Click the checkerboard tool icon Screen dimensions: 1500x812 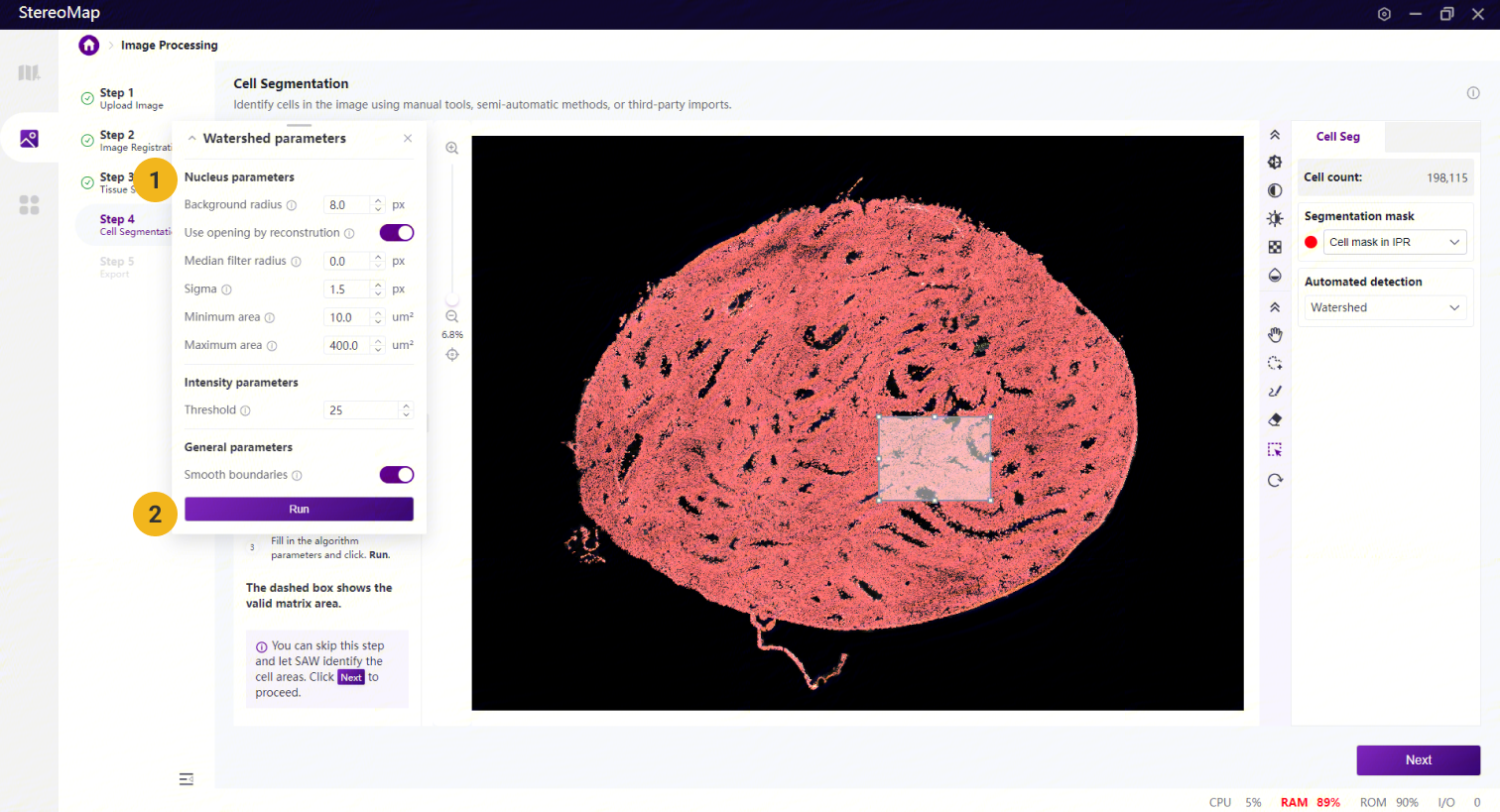point(1275,247)
